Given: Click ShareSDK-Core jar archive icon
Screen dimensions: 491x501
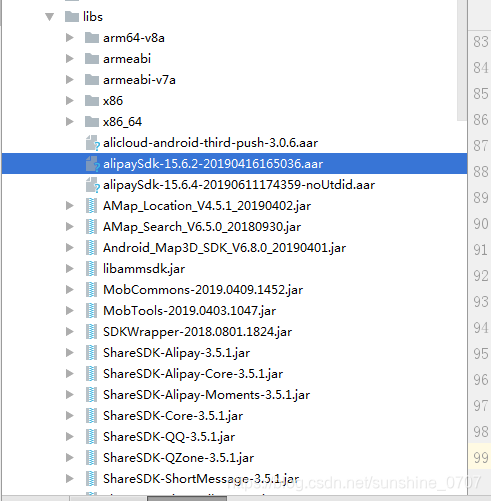Looking at the screenshot, I should coord(91,416).
